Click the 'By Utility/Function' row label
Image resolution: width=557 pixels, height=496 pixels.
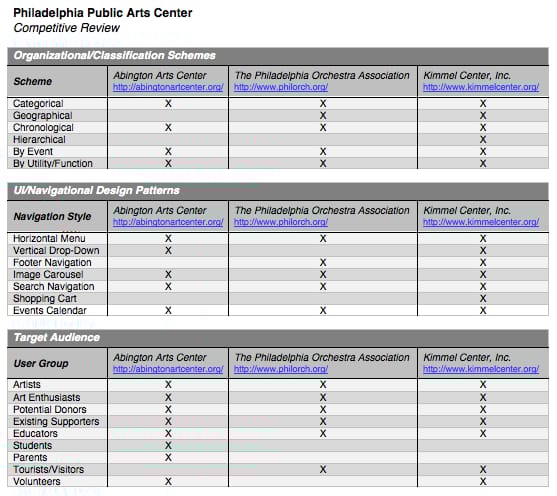pyautogui.click(x=53, y=163)
